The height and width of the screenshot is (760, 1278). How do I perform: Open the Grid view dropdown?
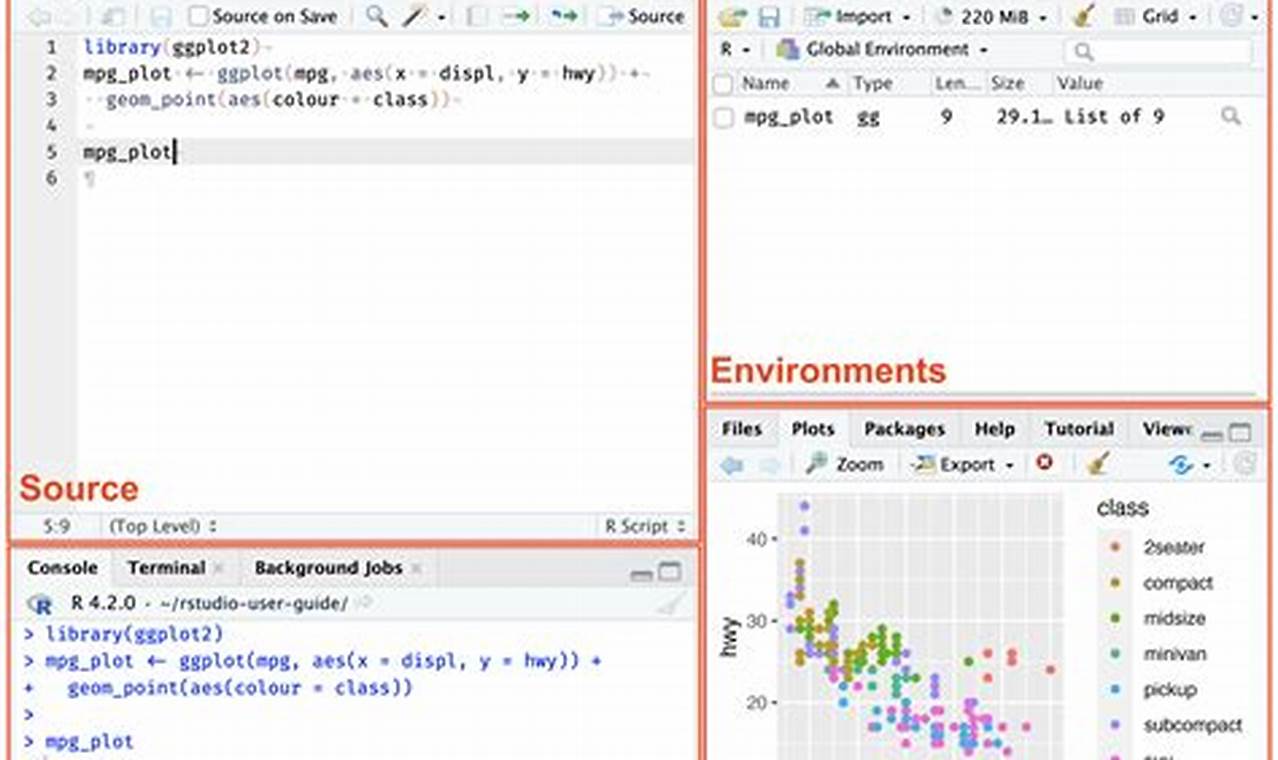click(x=1155, y=16)
